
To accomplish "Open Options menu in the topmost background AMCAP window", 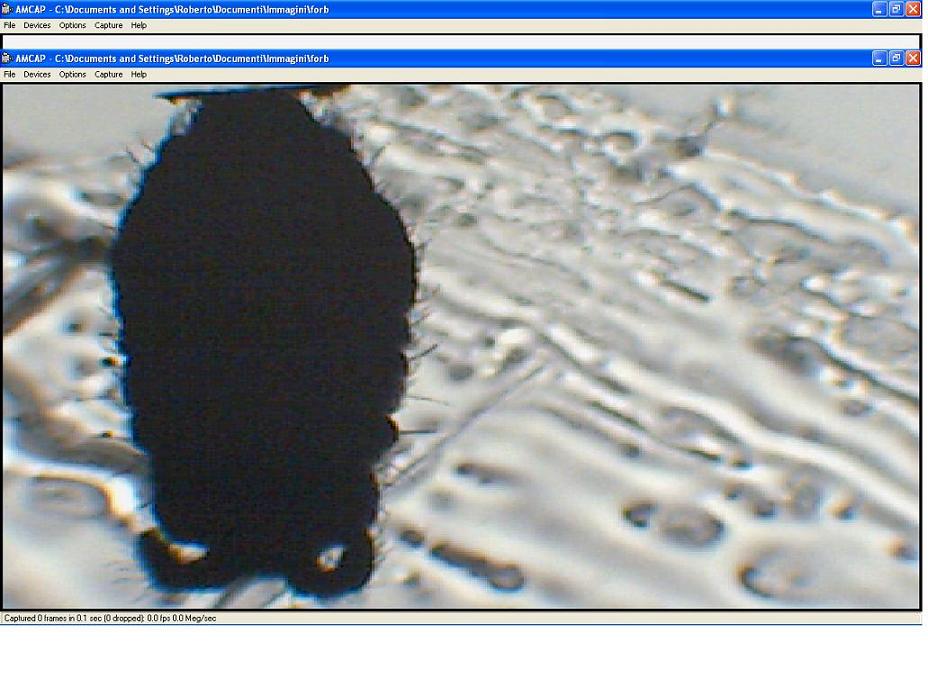I will (x=72, y=25).
